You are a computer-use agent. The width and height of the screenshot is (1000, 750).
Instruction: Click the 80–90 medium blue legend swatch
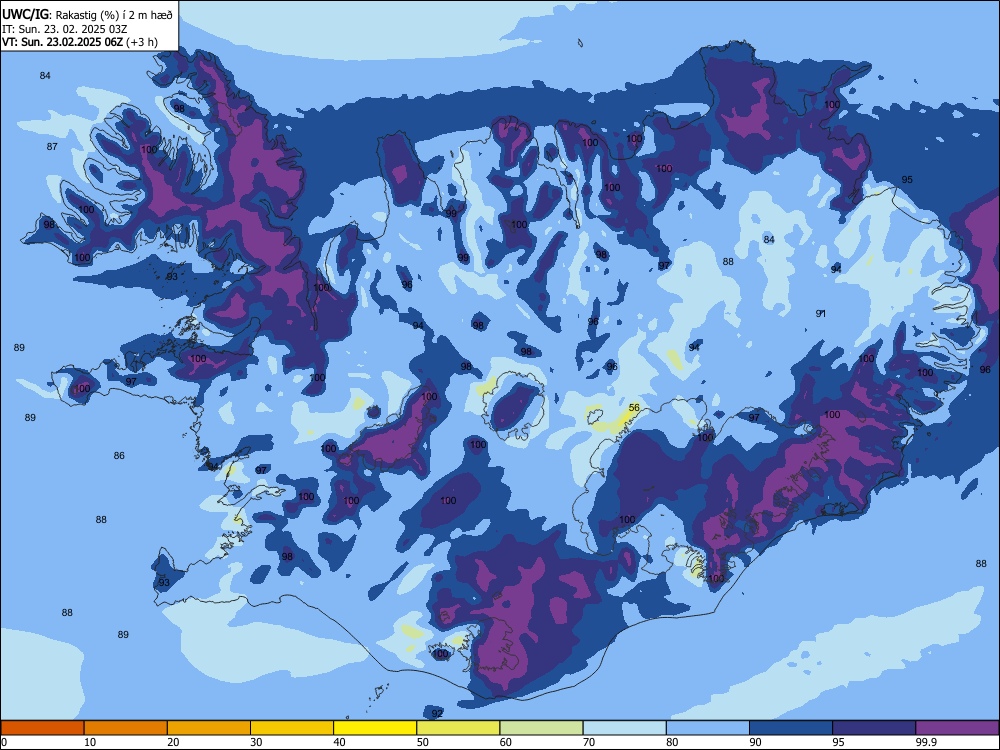tap(708, 728)
